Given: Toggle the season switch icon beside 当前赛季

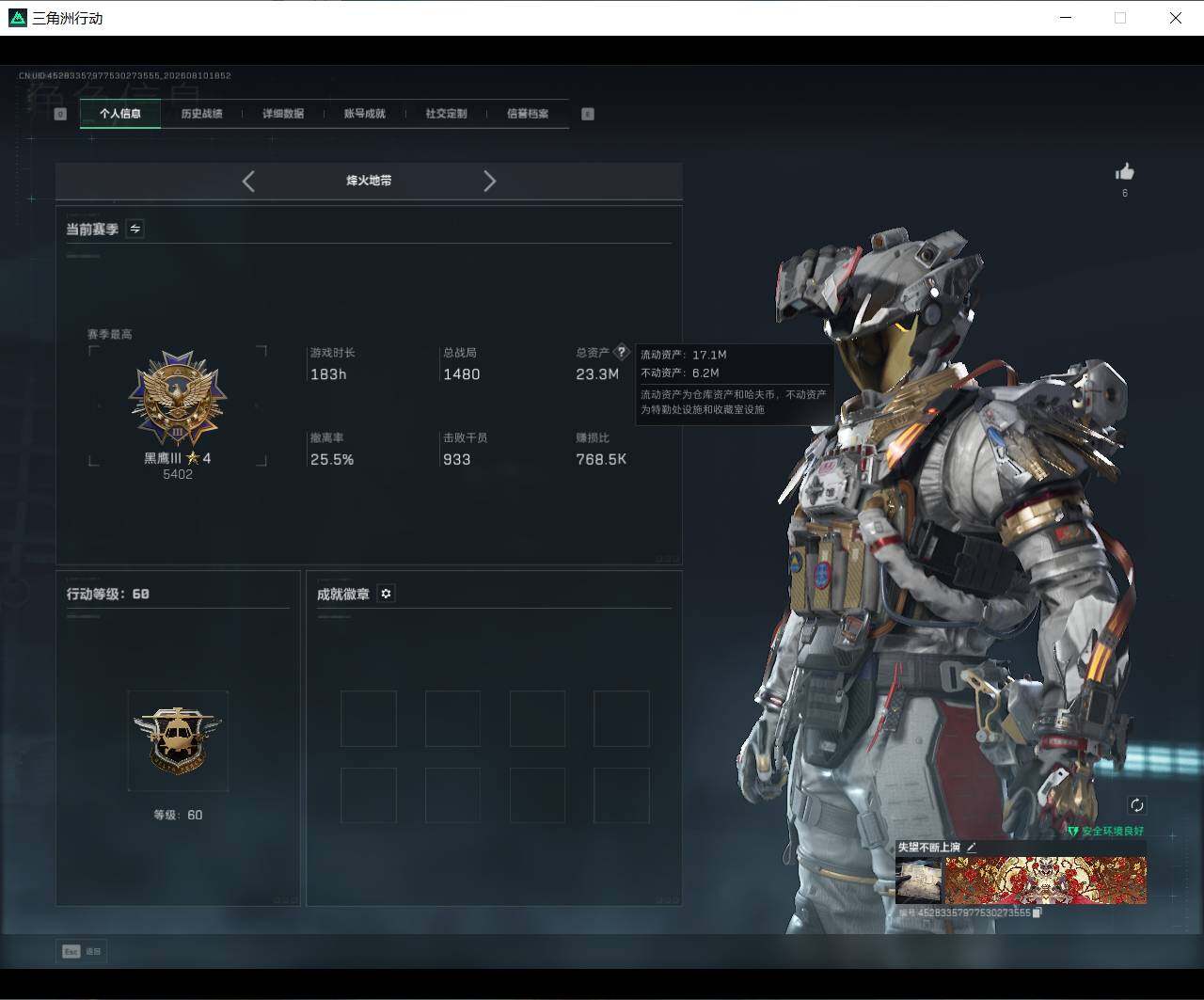Looking at the screenshot, I should [135, 229].
